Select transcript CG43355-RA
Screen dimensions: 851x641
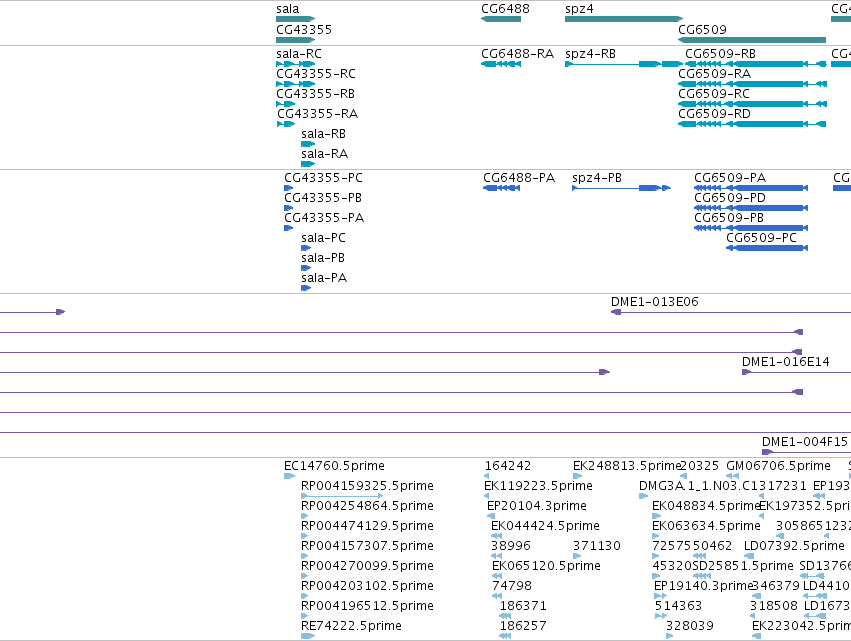point(286,124)
